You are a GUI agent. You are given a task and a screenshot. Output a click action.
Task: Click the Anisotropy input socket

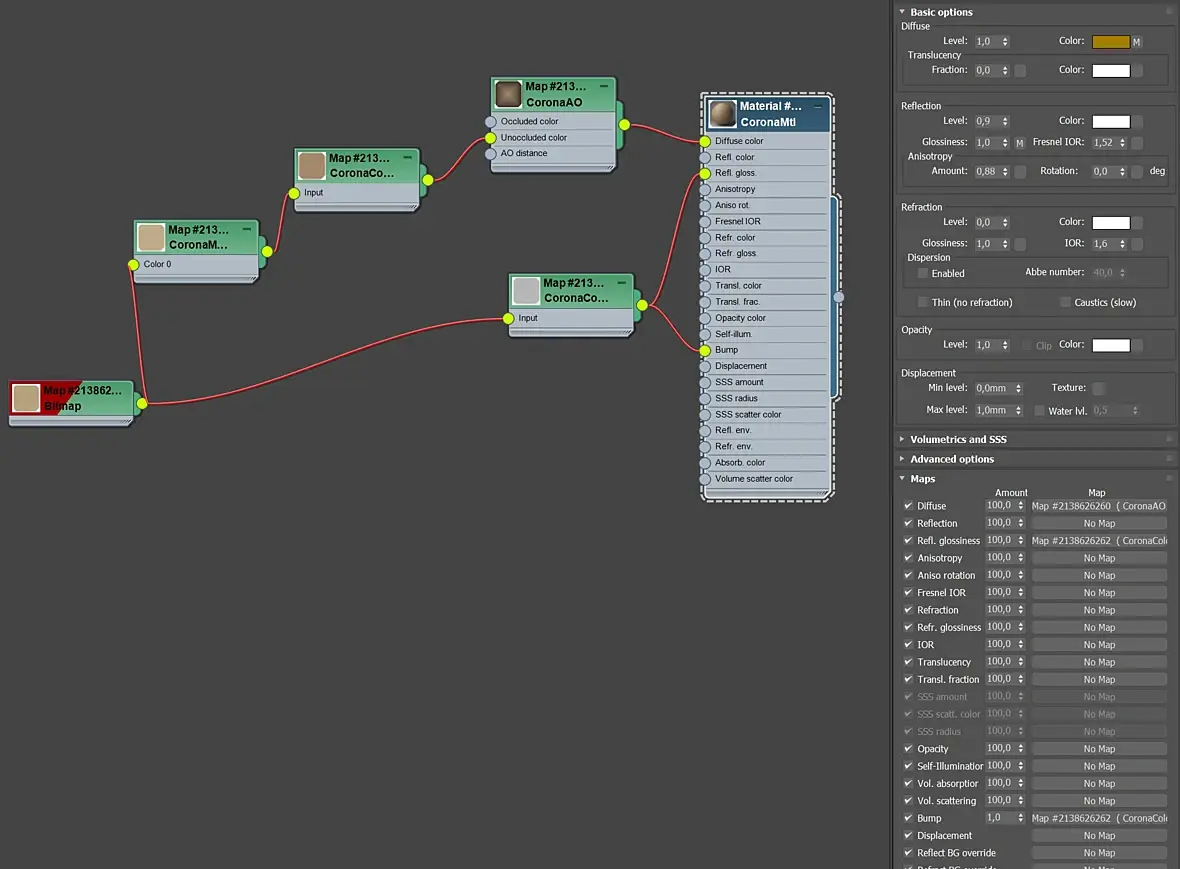(705, 190)
